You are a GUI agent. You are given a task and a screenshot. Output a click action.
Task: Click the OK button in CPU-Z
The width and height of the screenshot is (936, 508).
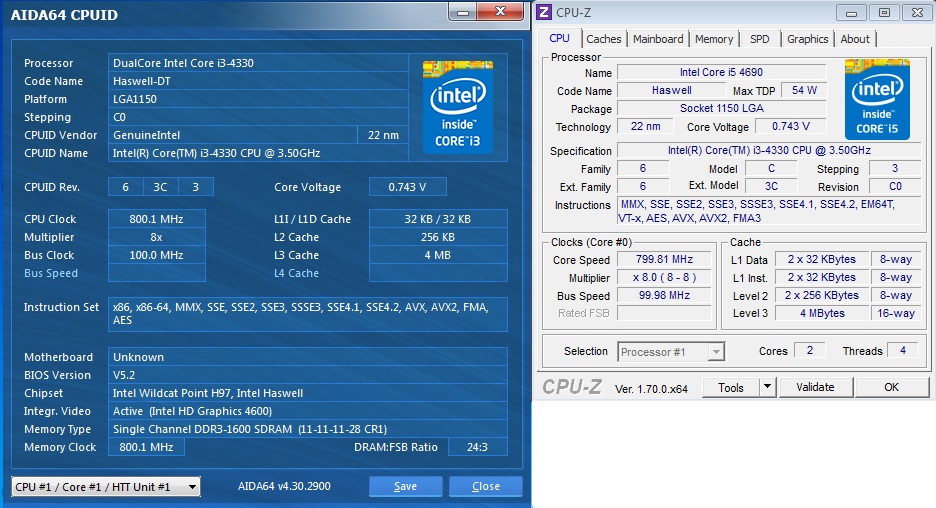pos(891,387)
